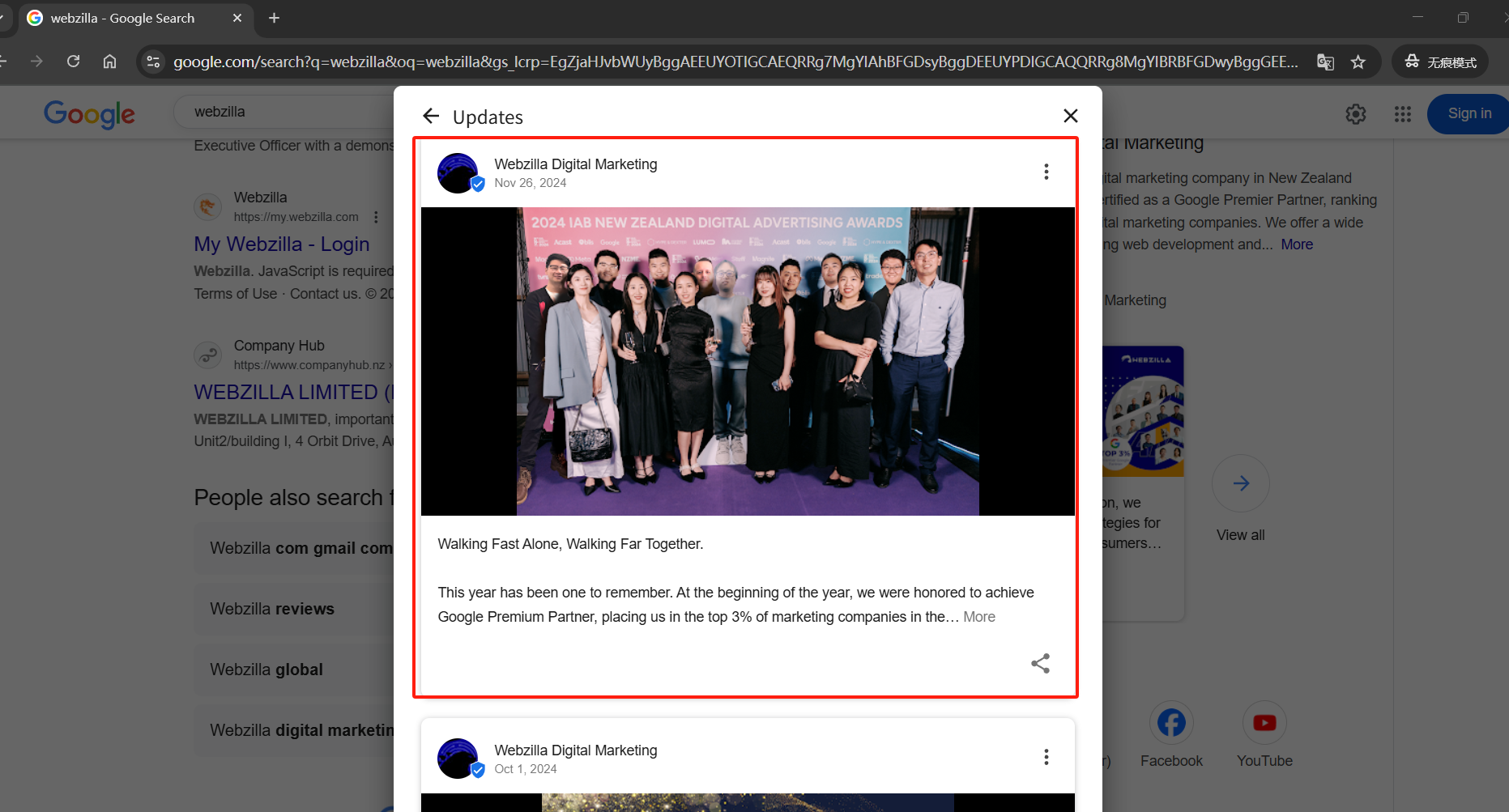Open the browser home page
This screenshot has height=812, width=1509.
[110, 62]
